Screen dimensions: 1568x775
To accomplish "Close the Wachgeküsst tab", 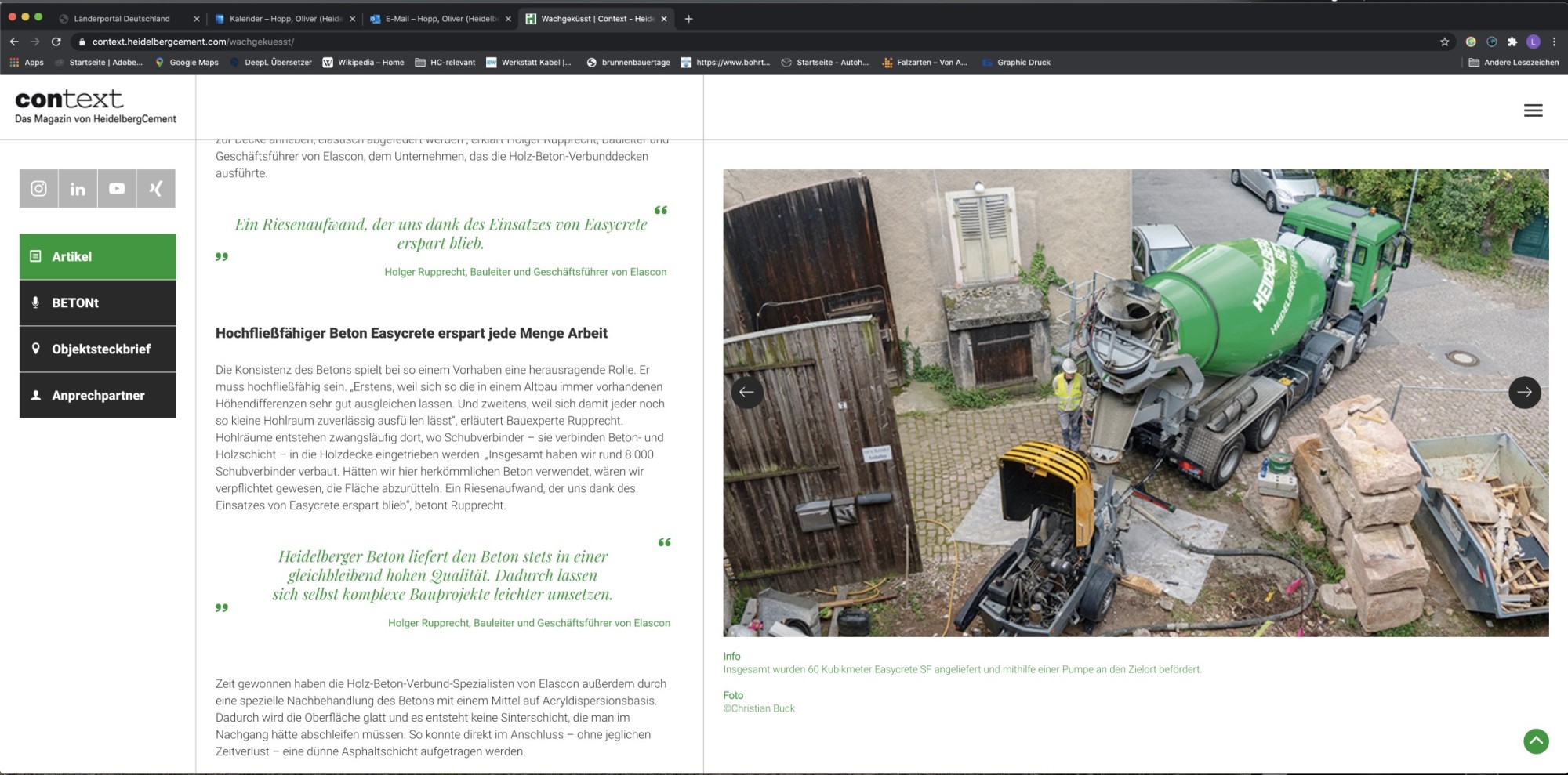I will pyautogui.click(x=664, y=19).
